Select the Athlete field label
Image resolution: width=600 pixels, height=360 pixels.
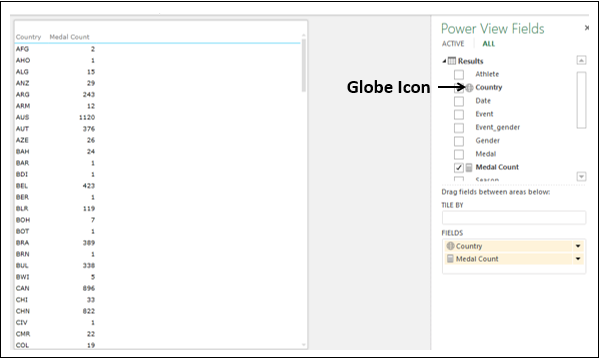click(x=487, y=74)
